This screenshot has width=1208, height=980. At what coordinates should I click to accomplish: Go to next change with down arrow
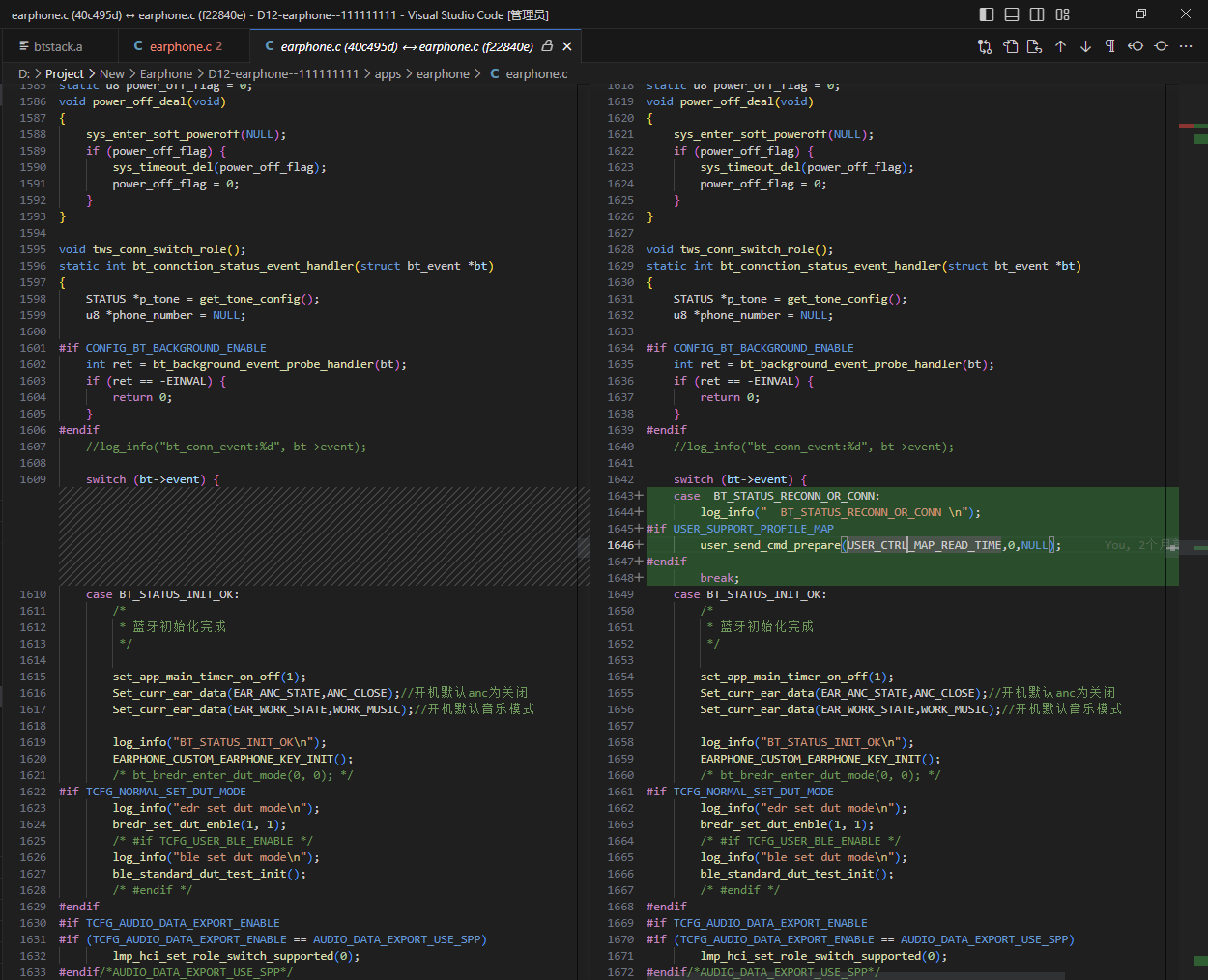1085,46
